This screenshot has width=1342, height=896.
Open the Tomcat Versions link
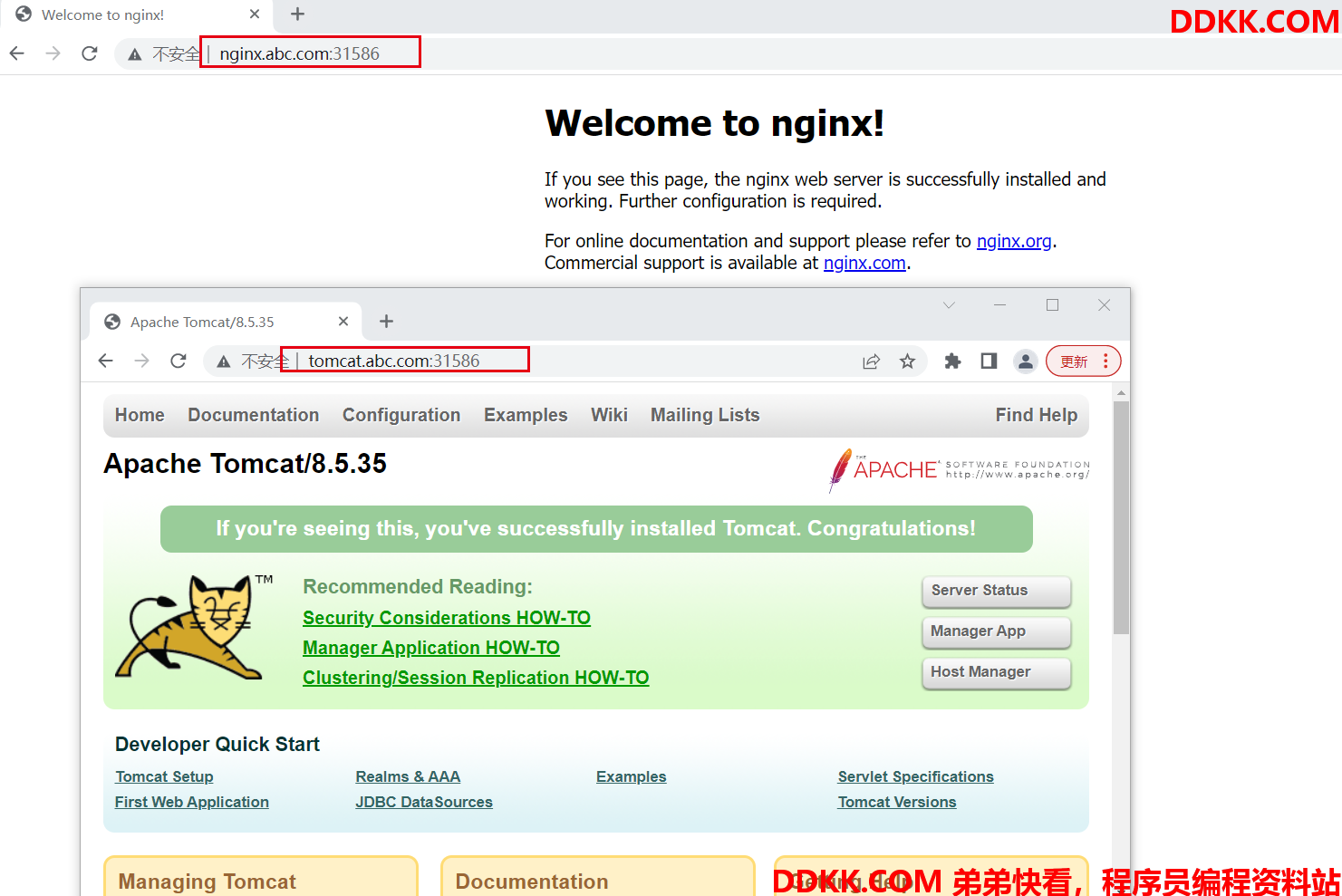897,802
